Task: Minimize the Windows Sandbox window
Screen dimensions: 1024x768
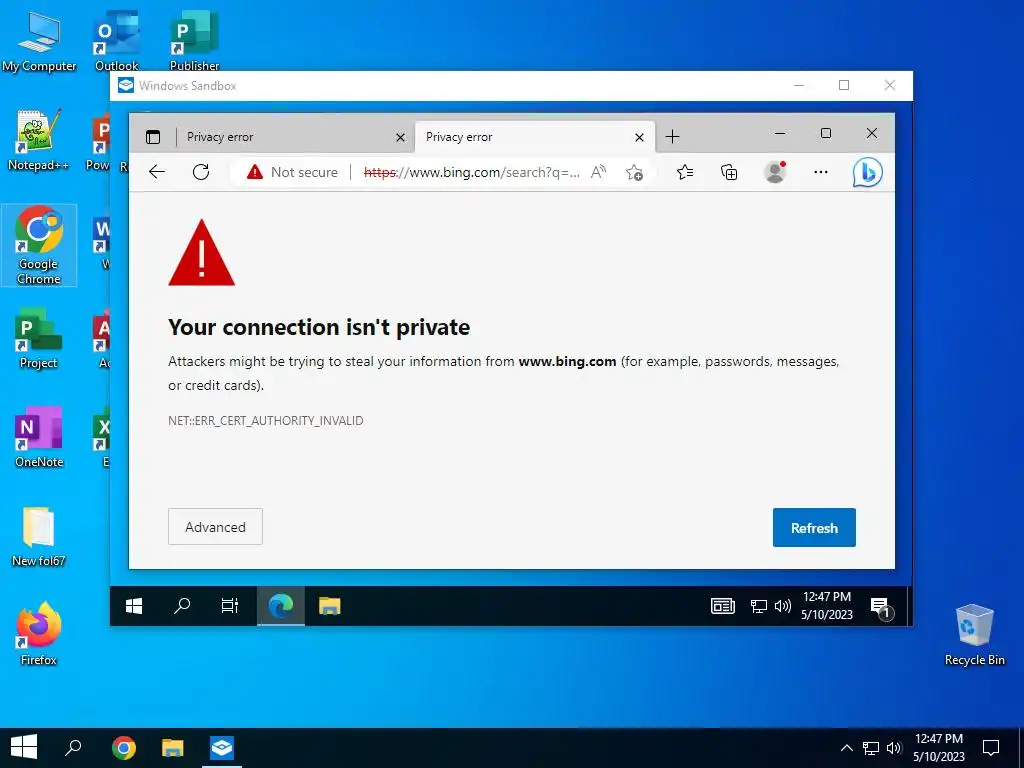Action: [799, 86]
